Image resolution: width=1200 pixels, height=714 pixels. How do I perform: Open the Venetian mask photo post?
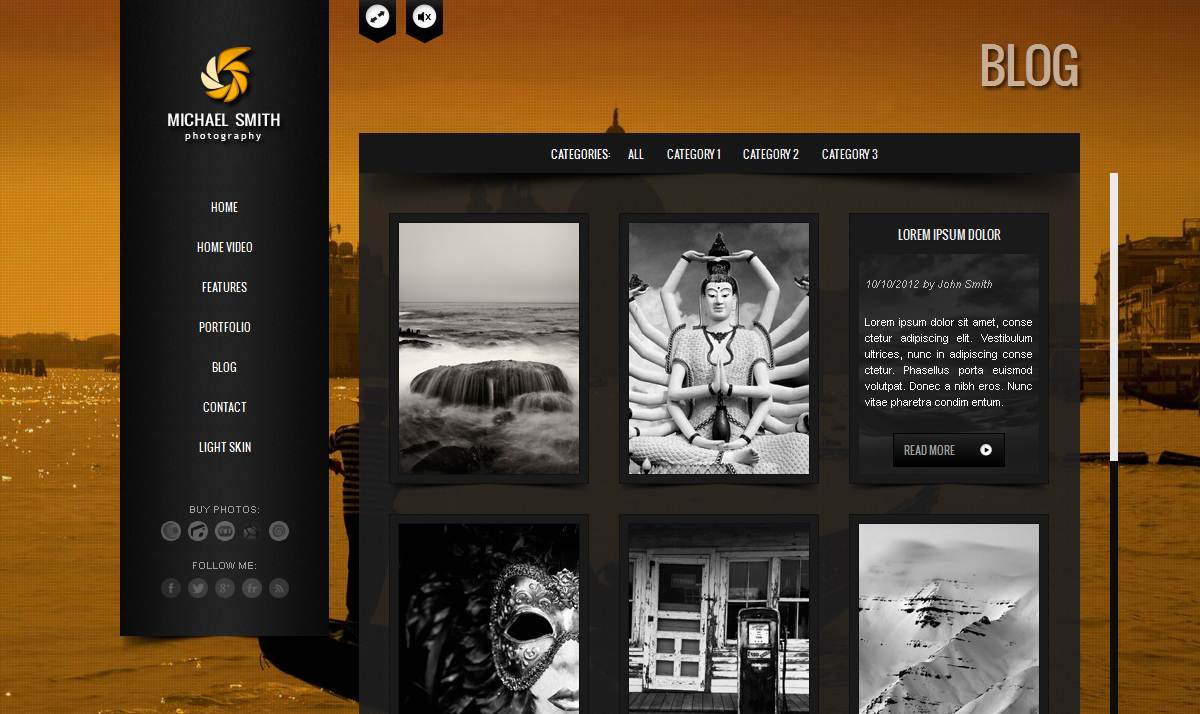point(489,619)
